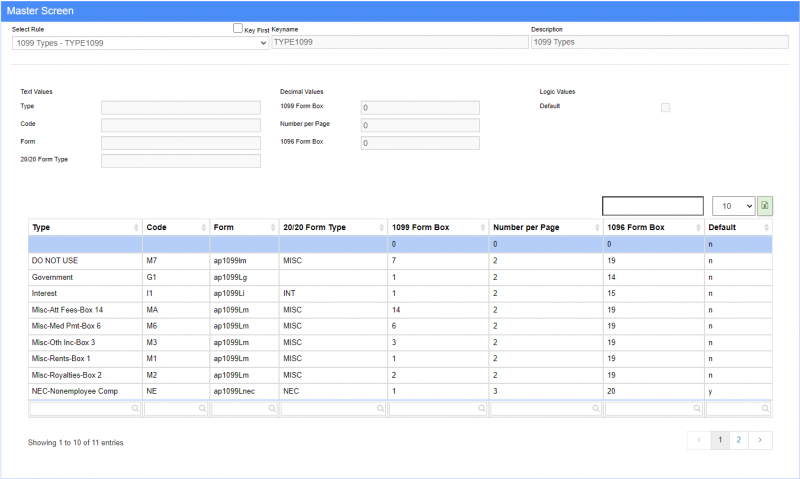Open the Select Rule dropdown

click(x=140, y=43)
